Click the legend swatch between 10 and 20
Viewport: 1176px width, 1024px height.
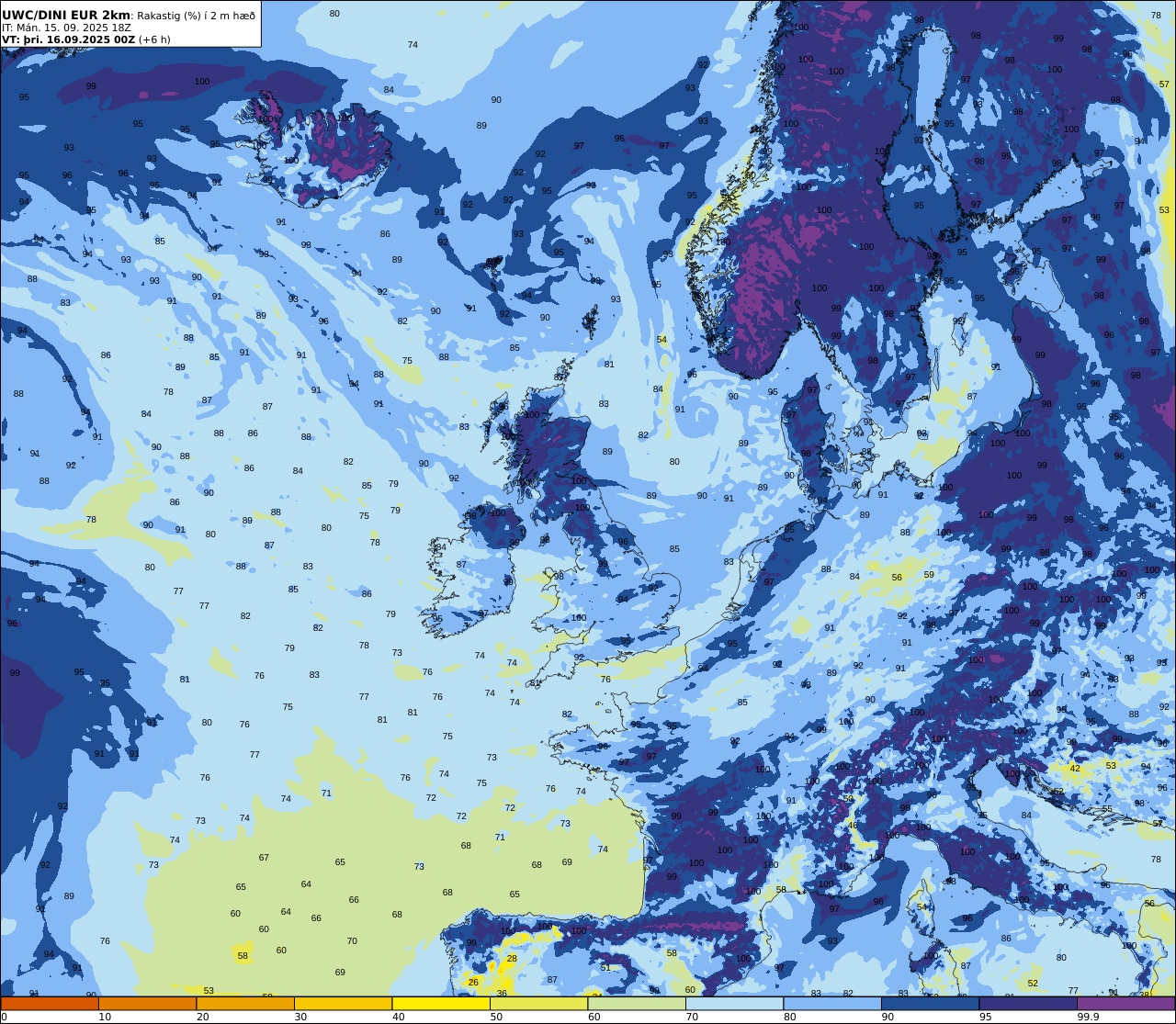coord(147,1004)
